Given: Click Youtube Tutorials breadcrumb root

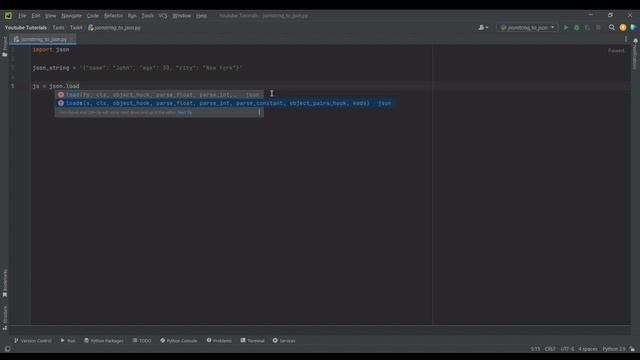Looking at the screenshot, I should (26, 28).
